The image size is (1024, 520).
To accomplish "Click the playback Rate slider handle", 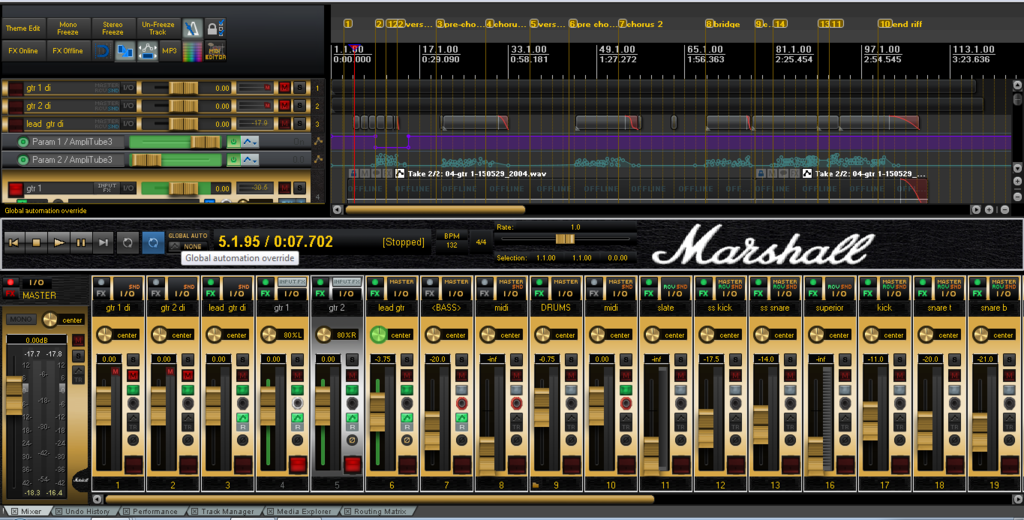I will pos(565,239).
